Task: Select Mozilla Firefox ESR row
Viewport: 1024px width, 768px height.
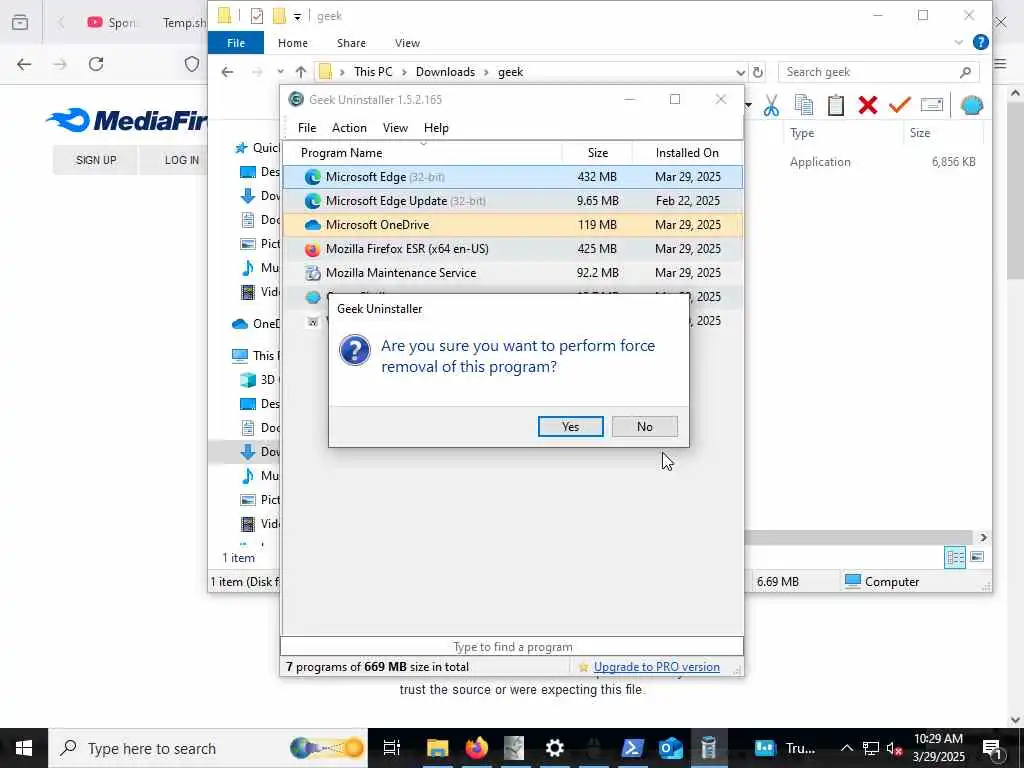Action: click(512, 249)
